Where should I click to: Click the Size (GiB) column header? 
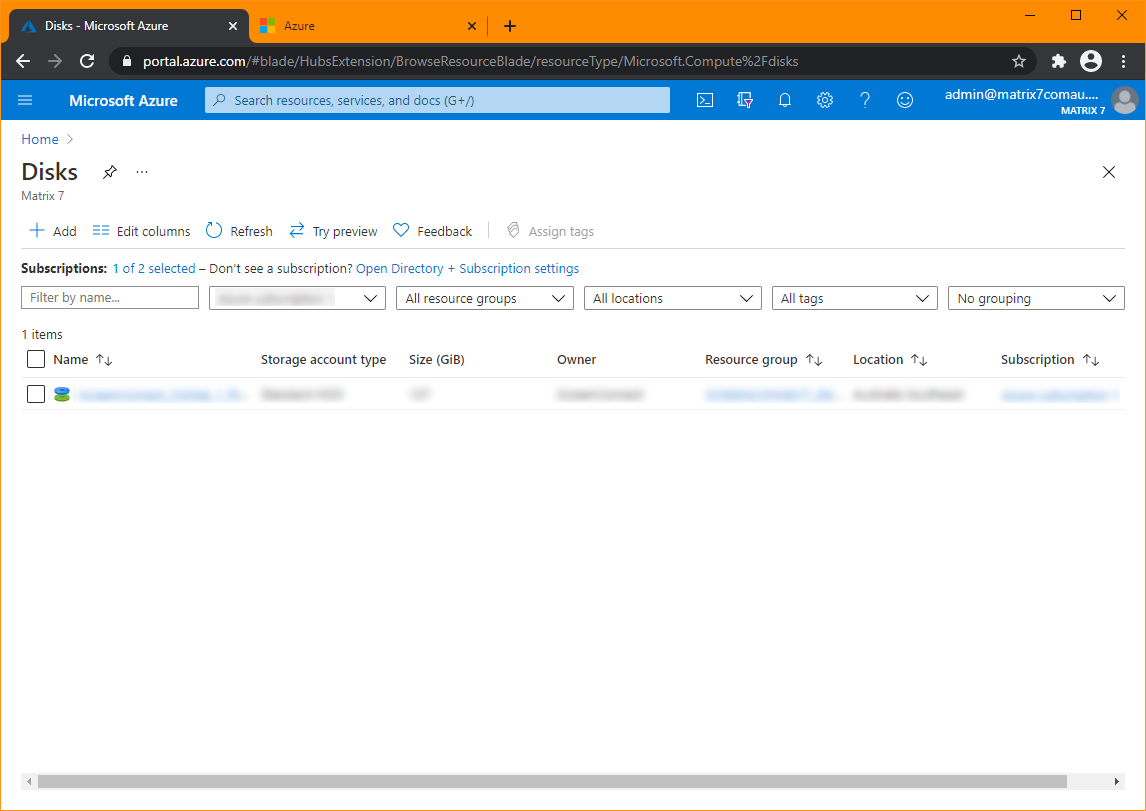click(436, 359)
